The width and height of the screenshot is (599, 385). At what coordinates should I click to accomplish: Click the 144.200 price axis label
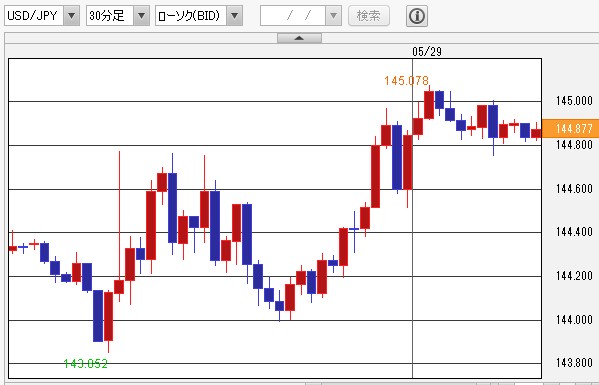tap(574, 276)
